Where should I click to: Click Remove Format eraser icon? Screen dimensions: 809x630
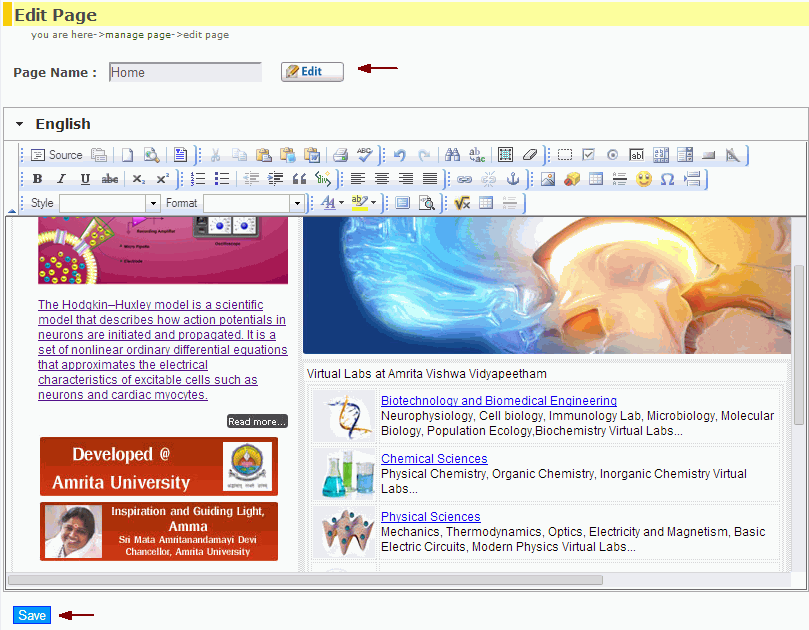point(530,155)
